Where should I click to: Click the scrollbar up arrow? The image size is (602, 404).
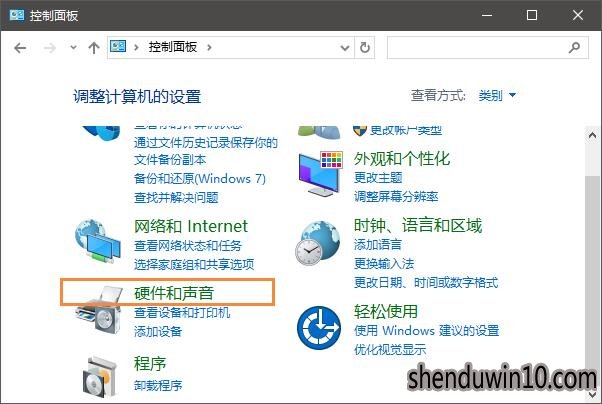[592, 135]
